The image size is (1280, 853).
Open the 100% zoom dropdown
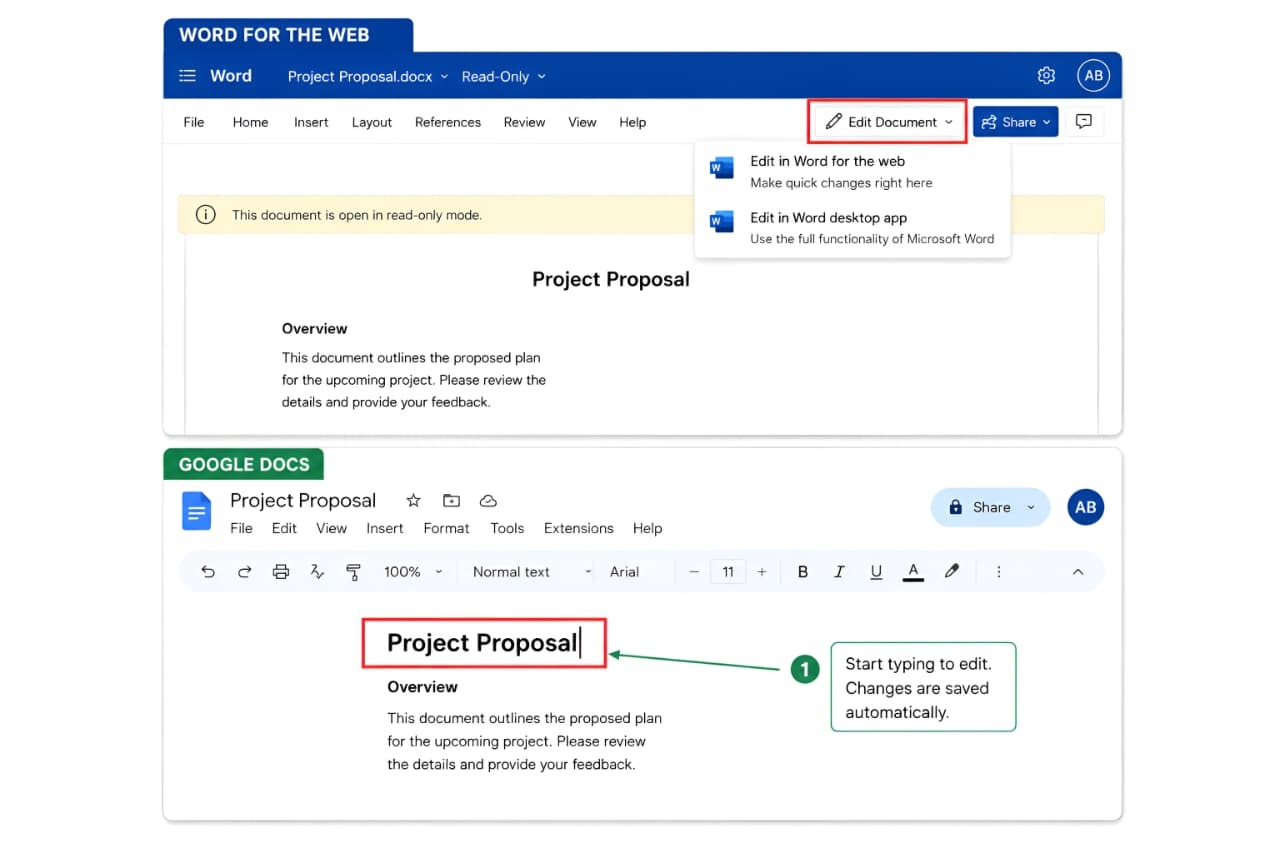(x=413, y=572)
